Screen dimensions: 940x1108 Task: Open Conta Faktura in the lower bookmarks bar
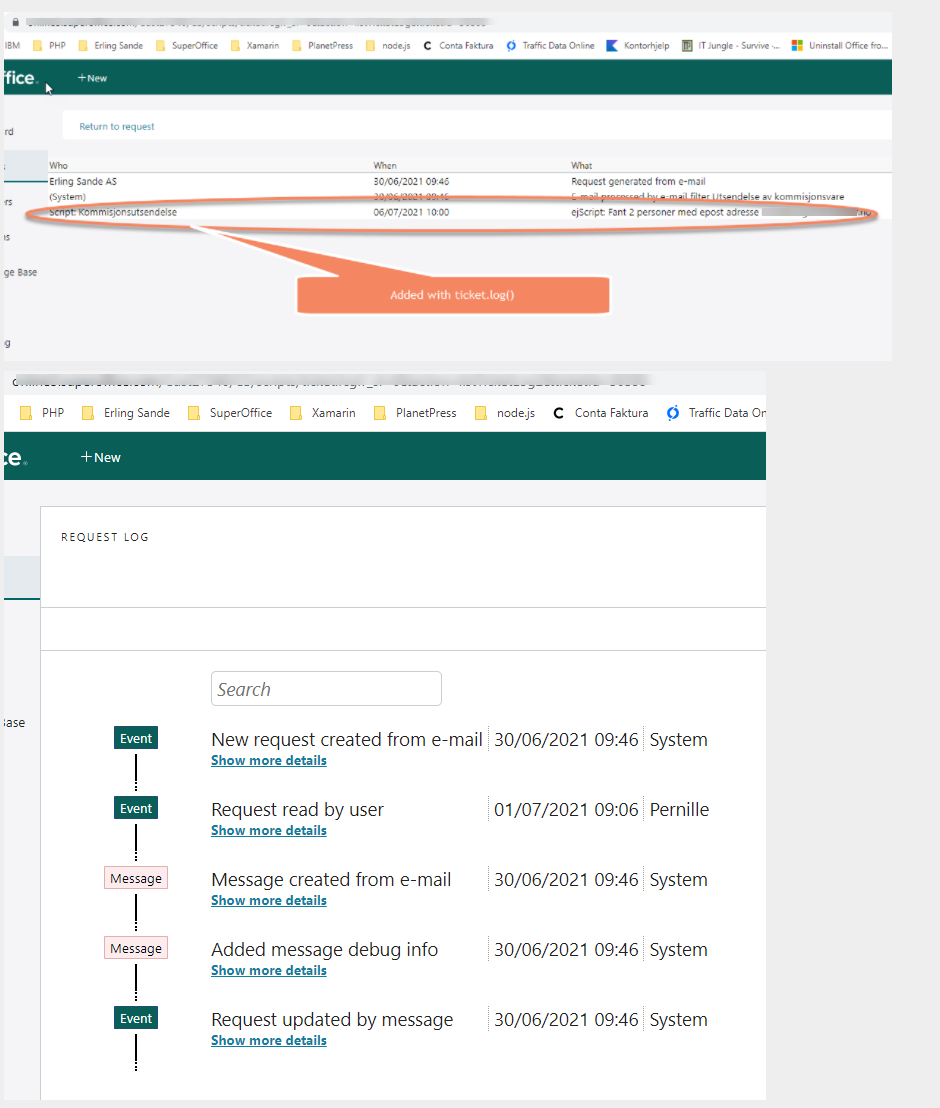point(601,413)
